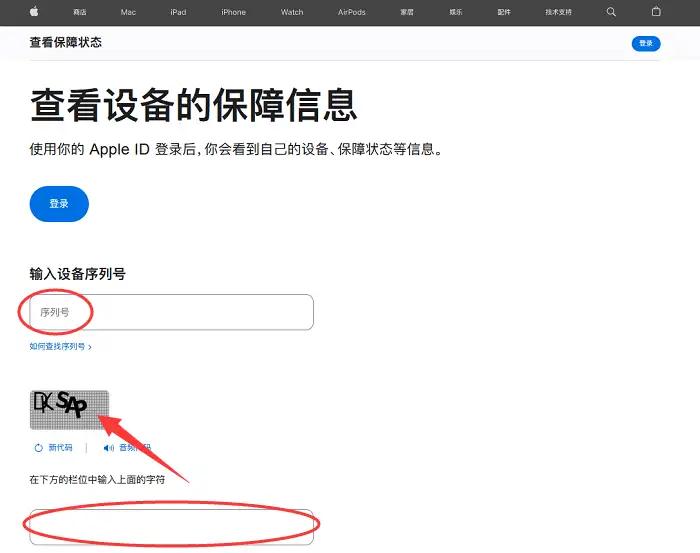
Task: Focus the captcha character input field
Action: (x=171, y=527)
